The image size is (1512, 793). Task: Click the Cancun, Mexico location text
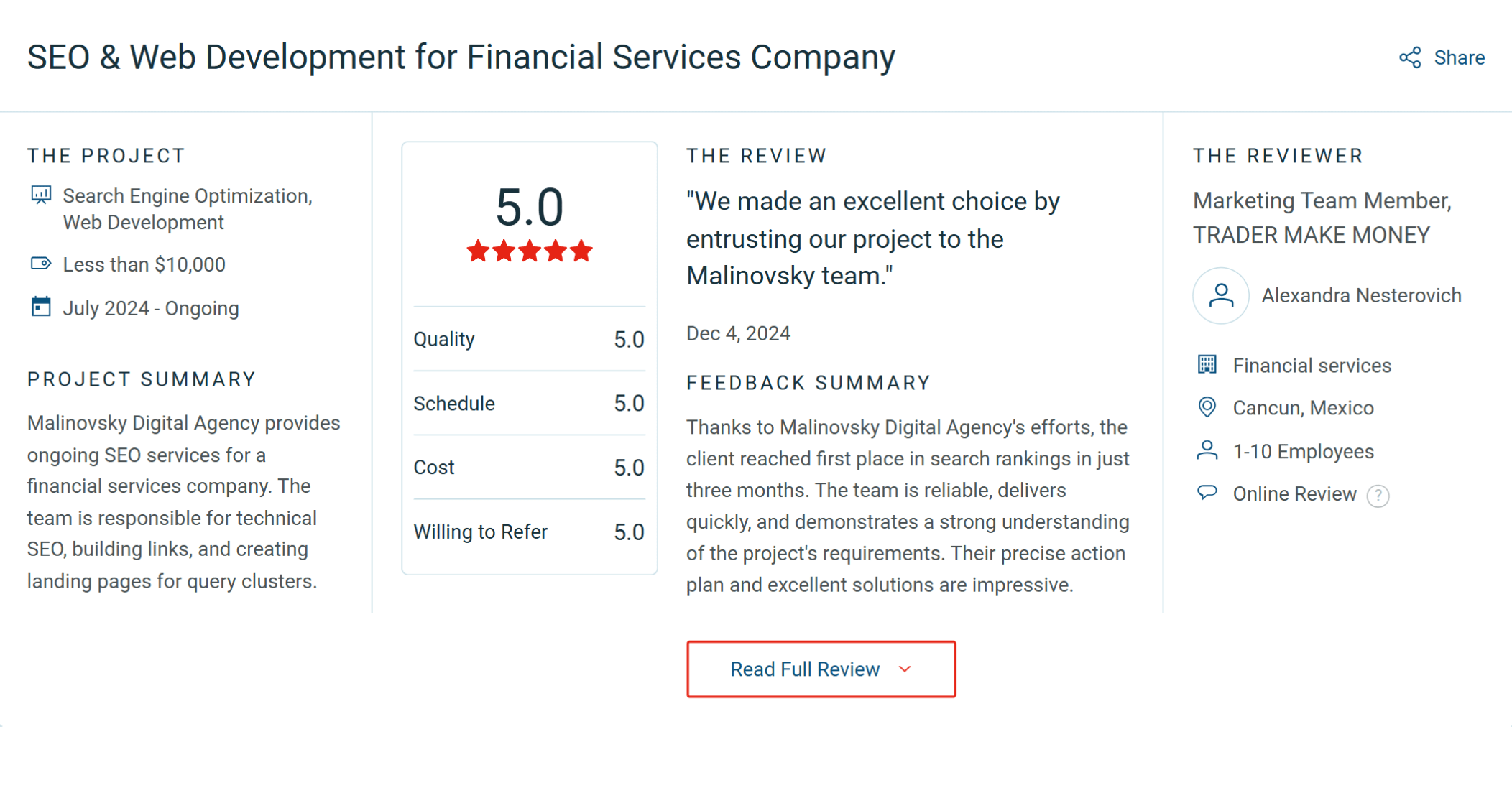(1303, 408)
